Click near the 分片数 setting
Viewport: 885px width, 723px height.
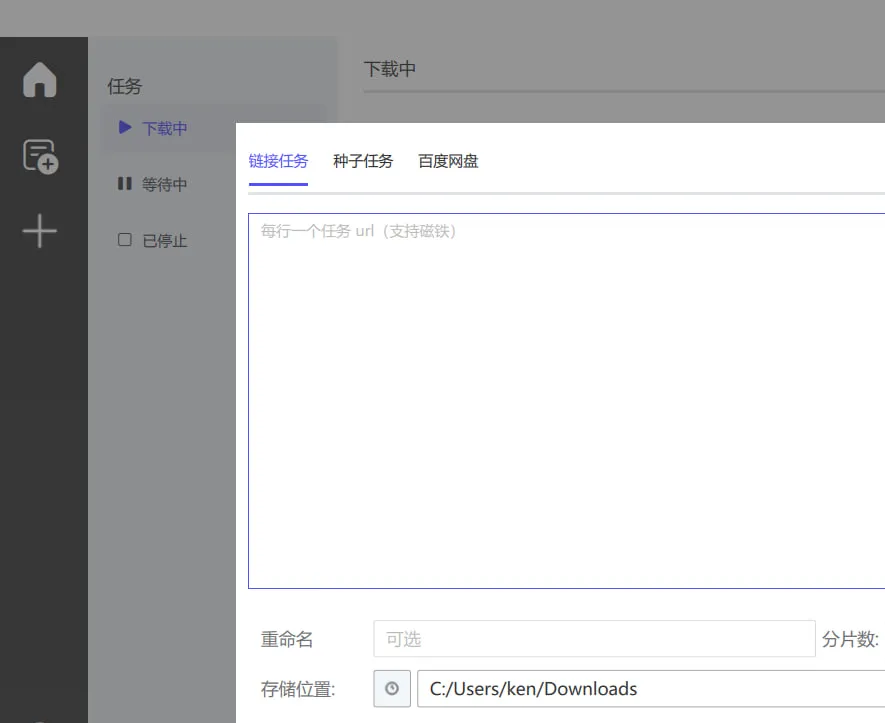click(849, 639)
